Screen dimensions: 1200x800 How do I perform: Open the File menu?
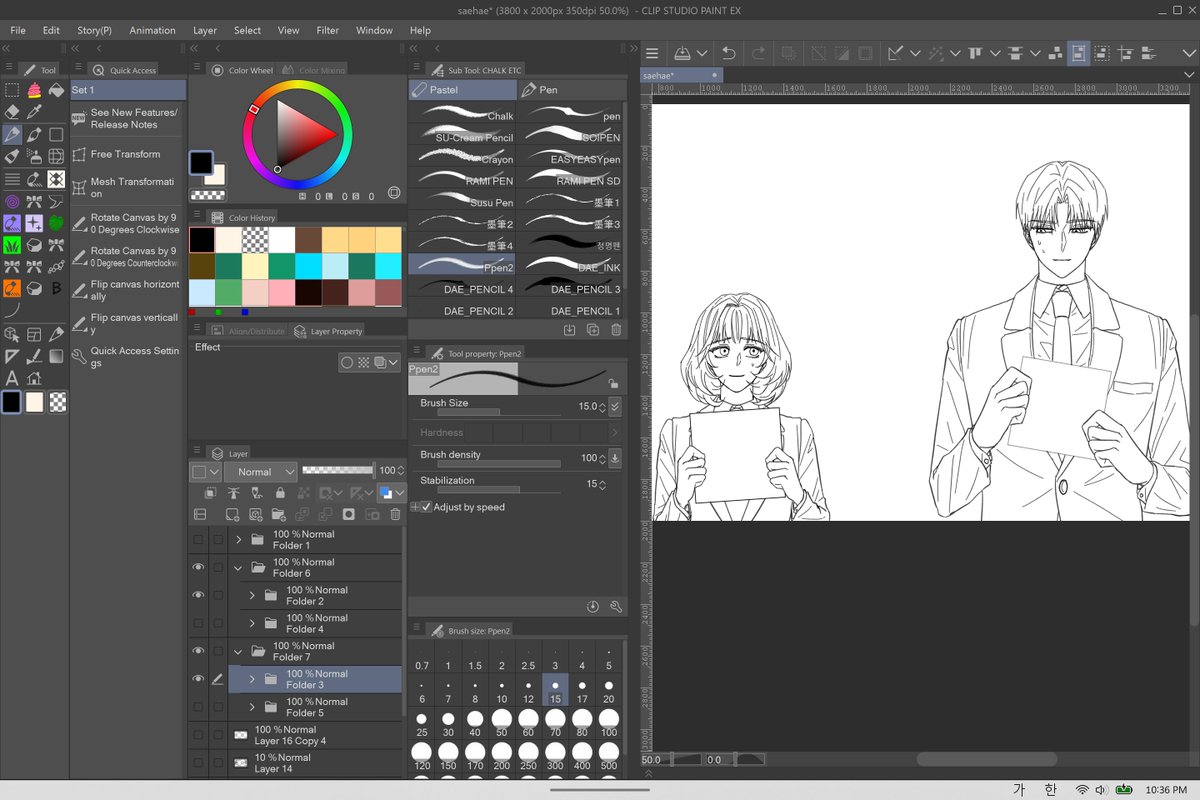18,30
